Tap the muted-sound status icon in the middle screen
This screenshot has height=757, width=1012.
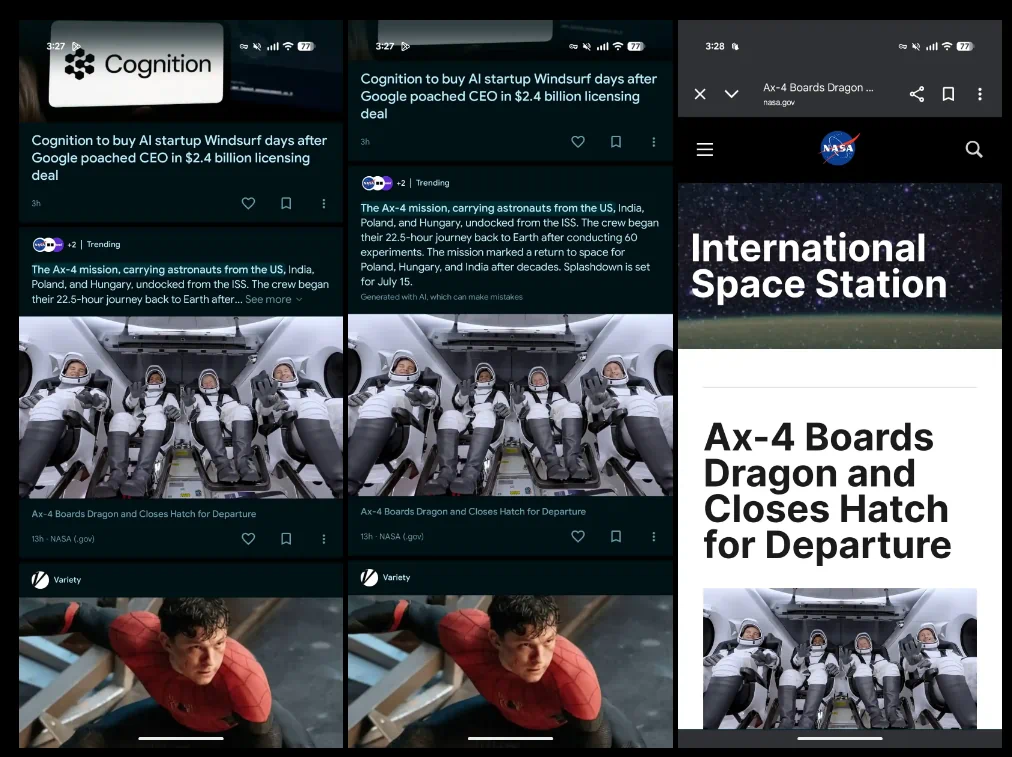coord(587,46)
